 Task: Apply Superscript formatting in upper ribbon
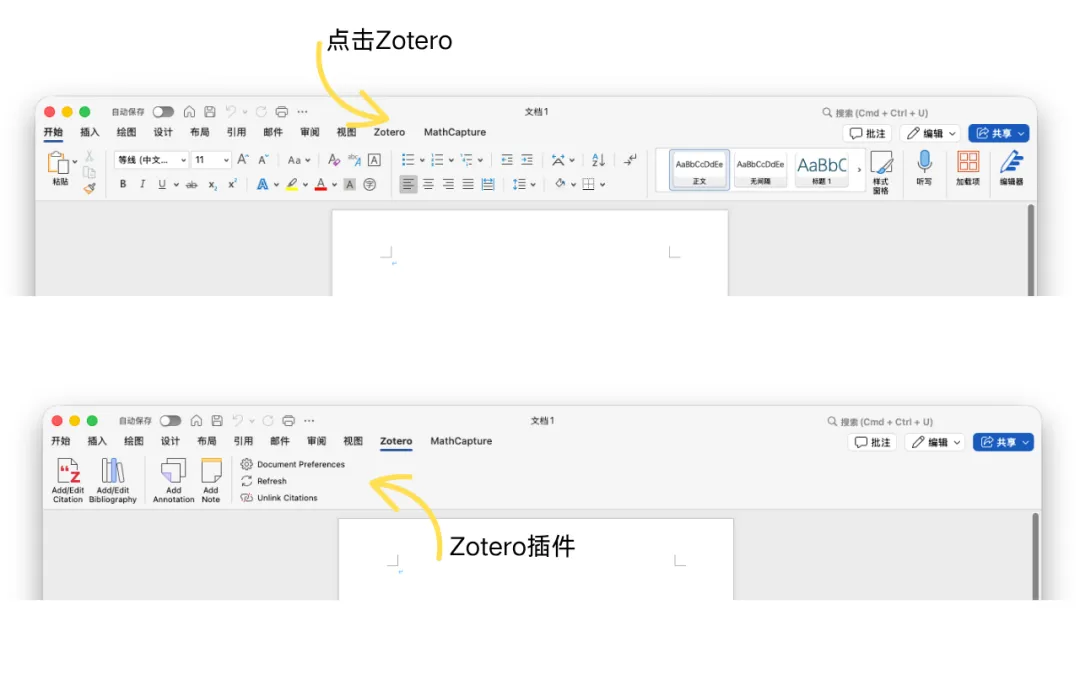tap(233, 184)
